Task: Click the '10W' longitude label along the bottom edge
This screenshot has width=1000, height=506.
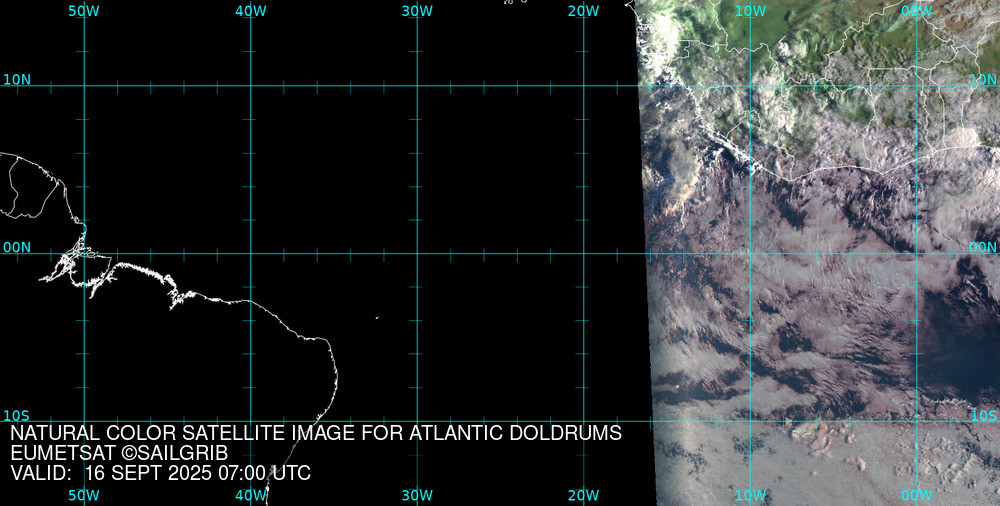Action: click(751, 495)
